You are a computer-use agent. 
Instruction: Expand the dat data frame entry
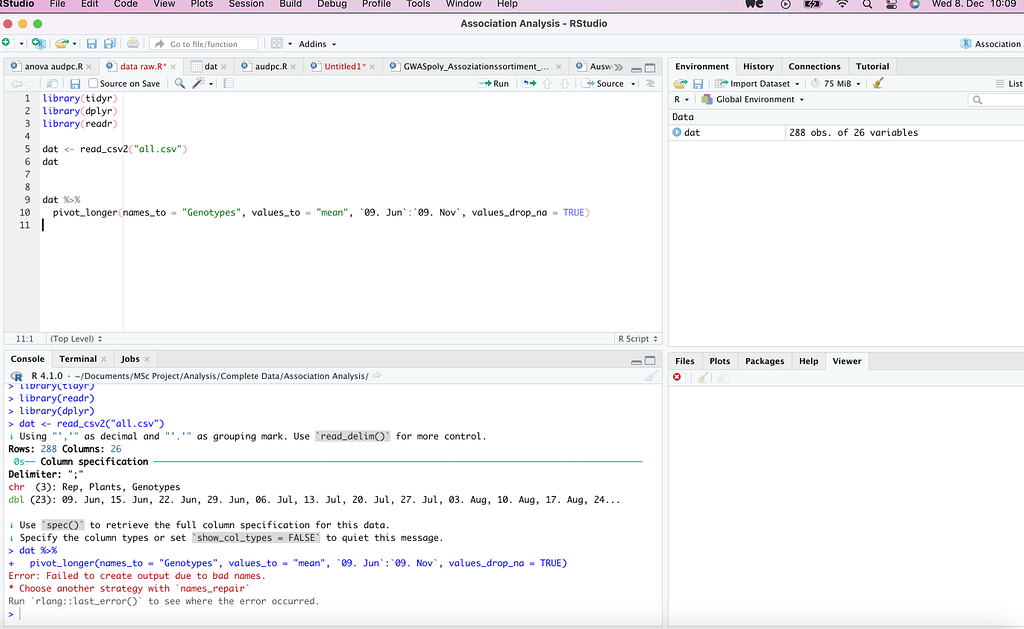[677, 133]
